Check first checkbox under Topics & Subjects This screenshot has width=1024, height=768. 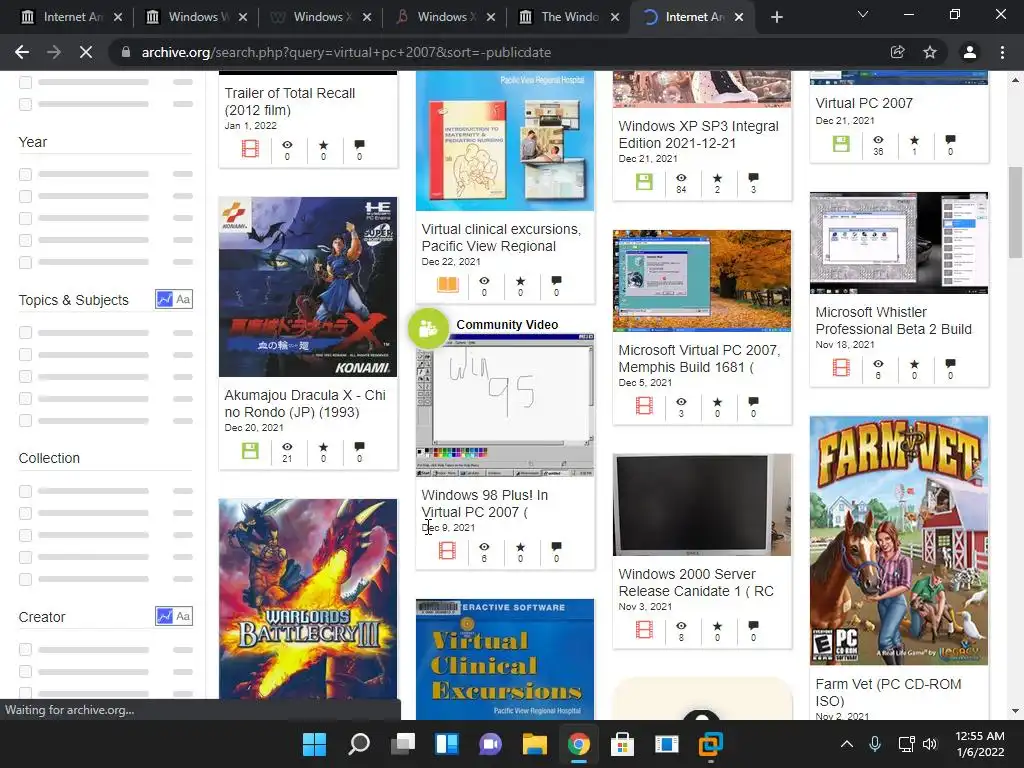point(25,332)
